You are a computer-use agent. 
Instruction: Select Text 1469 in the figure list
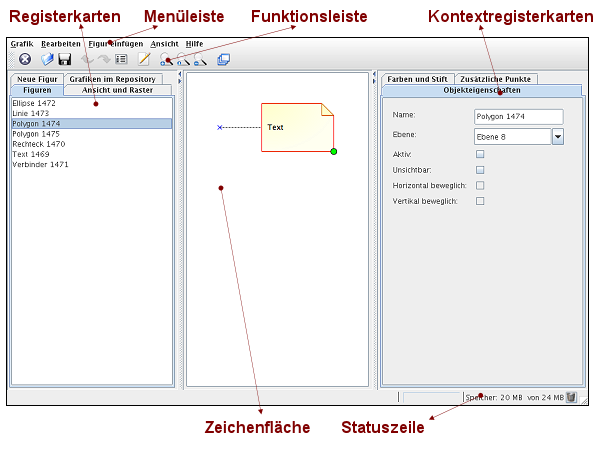coord(92,154)
